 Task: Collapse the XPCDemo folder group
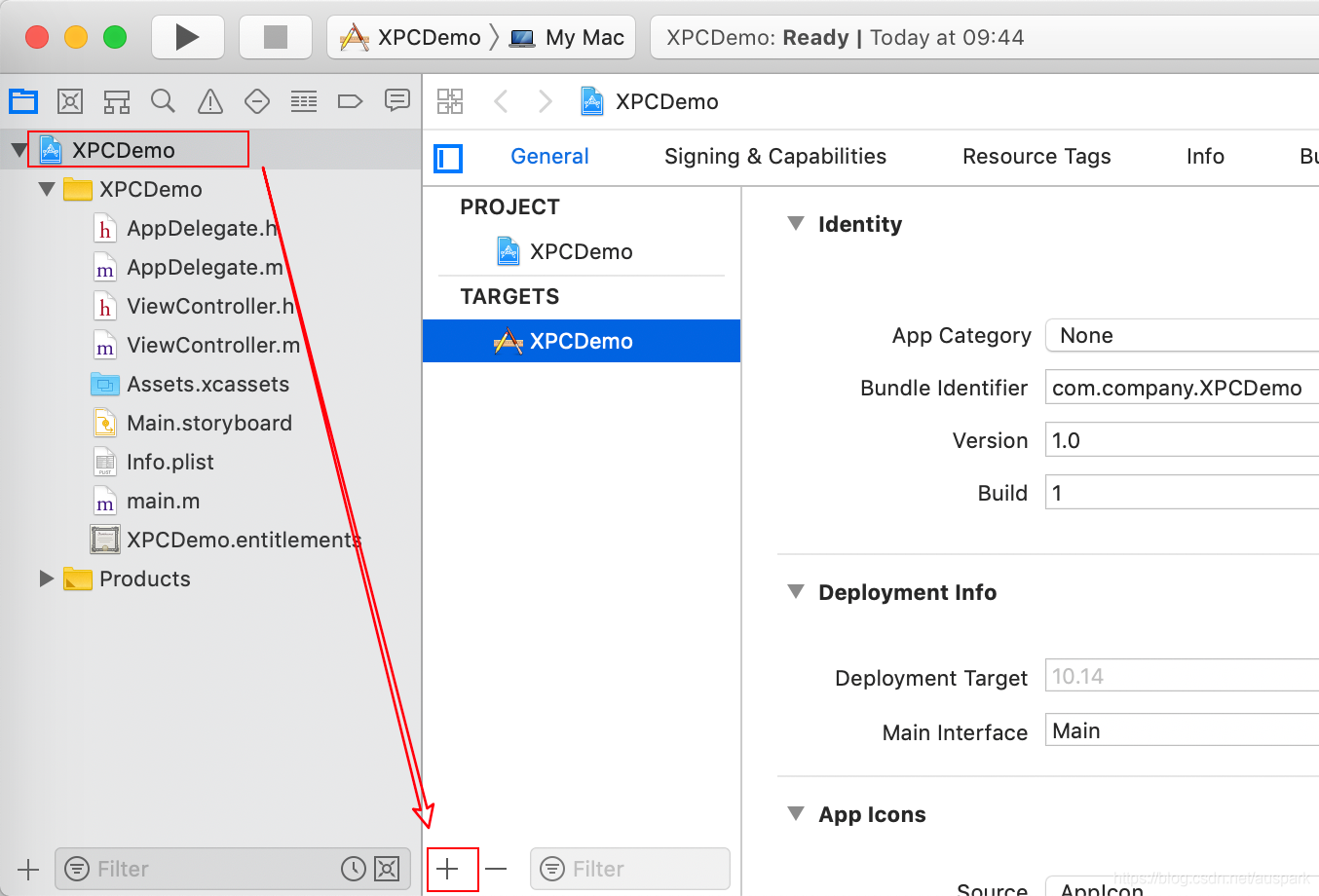pyautogui.click(x=47, y=189)
